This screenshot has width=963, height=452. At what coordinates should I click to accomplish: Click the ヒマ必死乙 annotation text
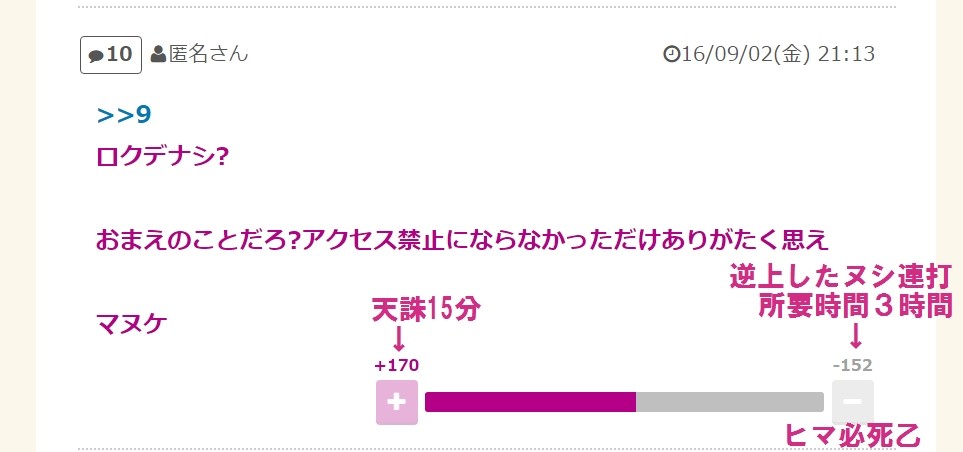coord(851,435)
